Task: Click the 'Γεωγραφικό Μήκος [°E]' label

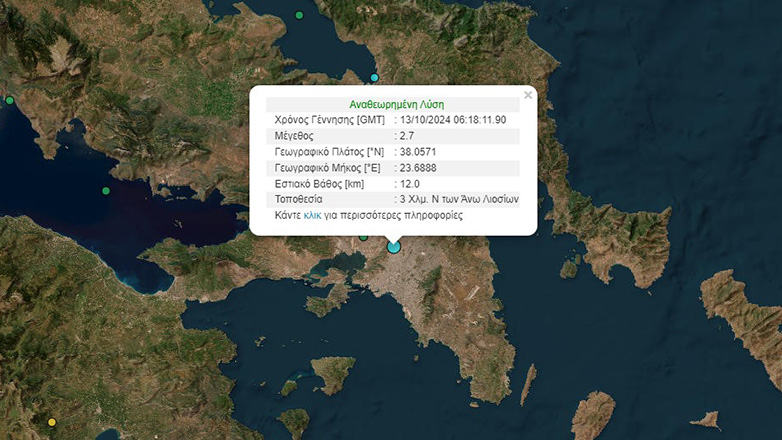Action: point(327,168)
